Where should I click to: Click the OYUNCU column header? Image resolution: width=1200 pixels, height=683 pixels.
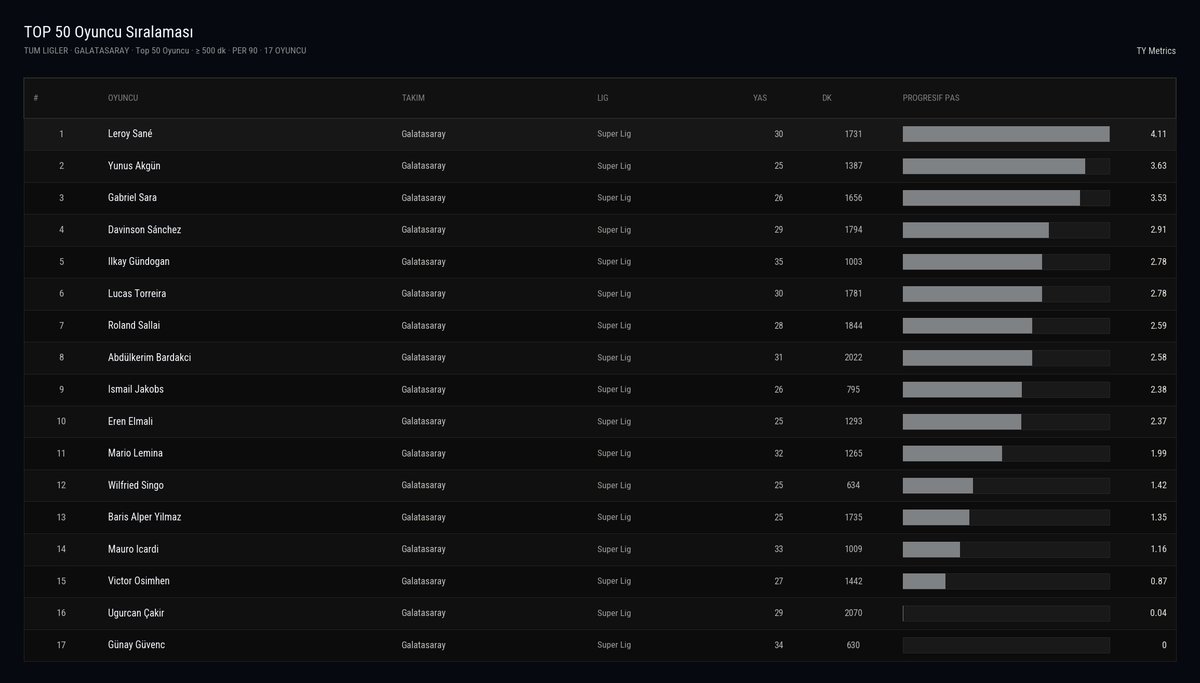(x=123, y=98)
